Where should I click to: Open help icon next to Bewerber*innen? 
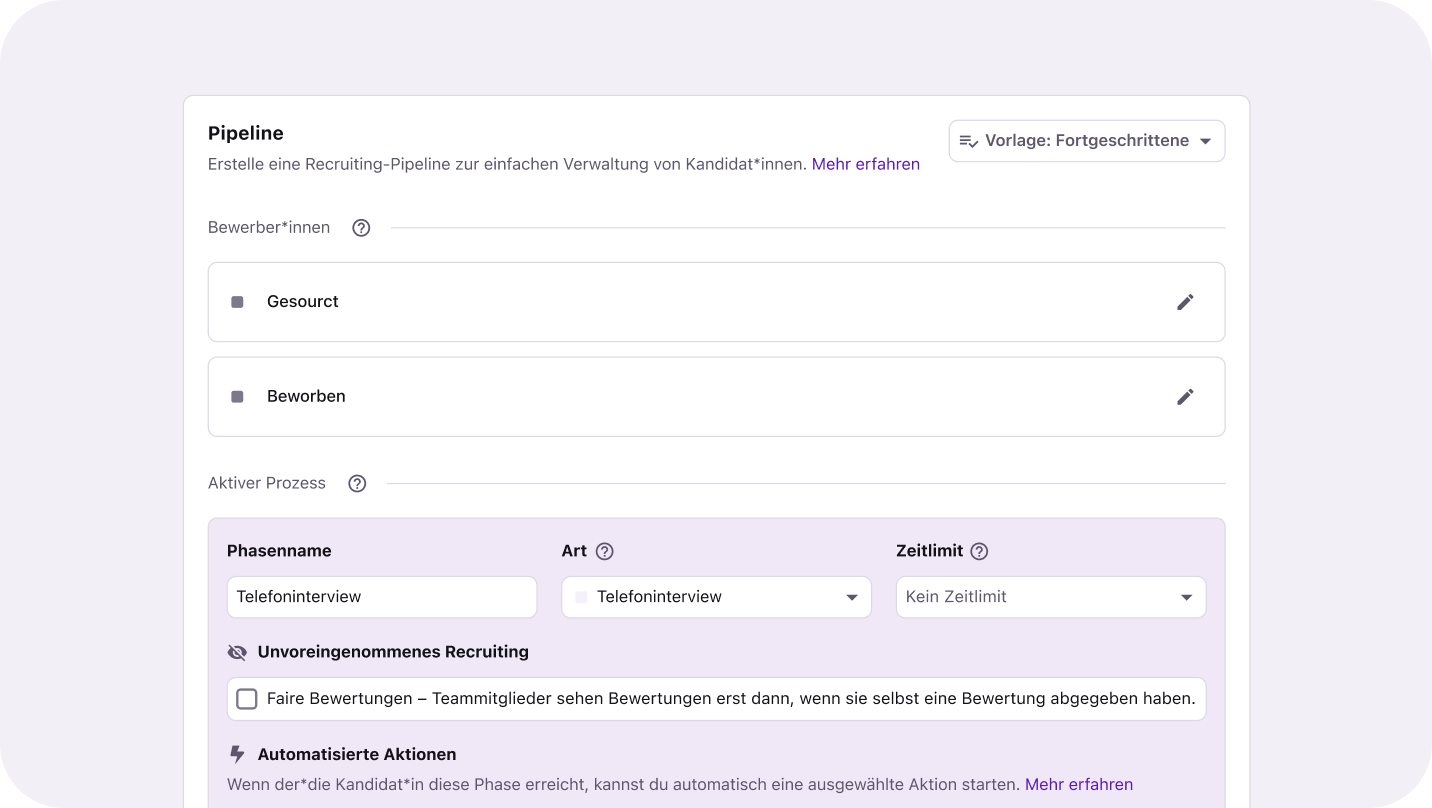tap(361, 228)
